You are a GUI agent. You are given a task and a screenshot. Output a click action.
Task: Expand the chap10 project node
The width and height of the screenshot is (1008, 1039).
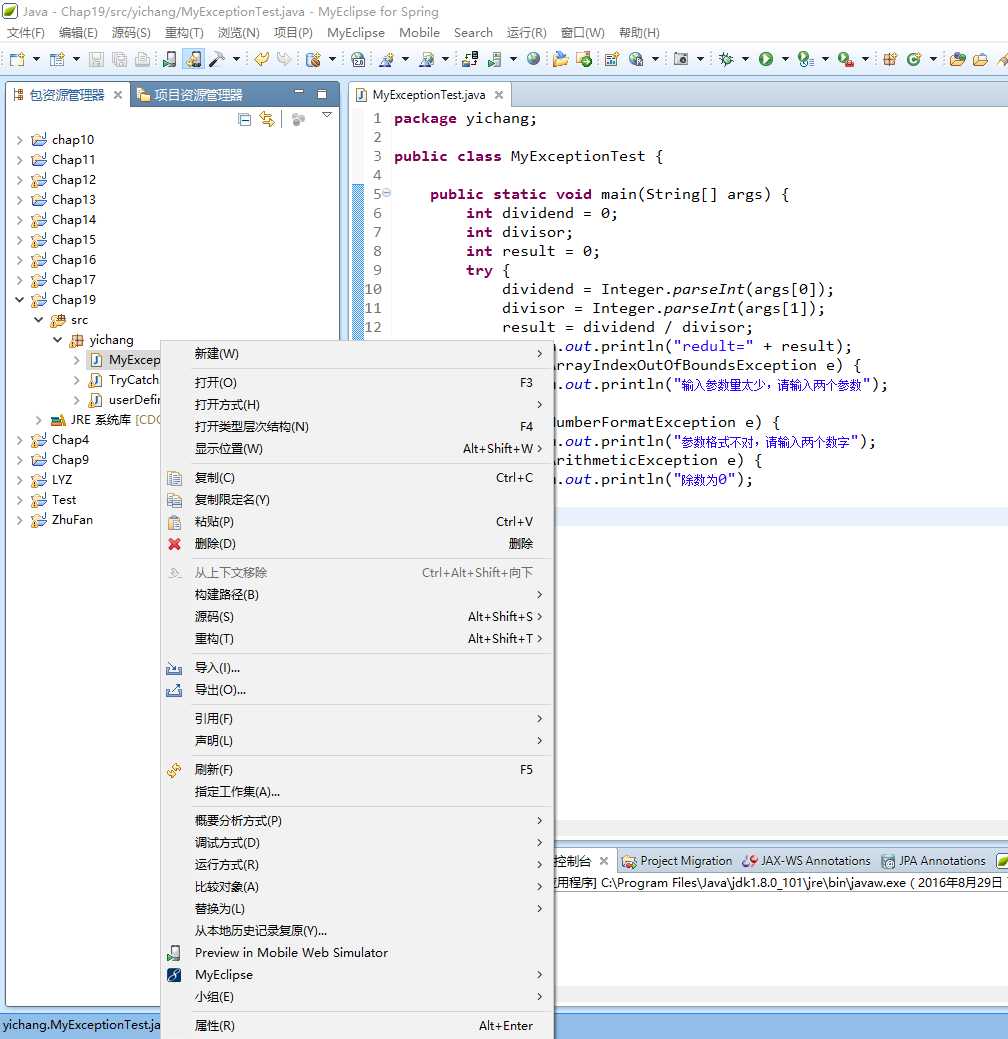point(20,140)
